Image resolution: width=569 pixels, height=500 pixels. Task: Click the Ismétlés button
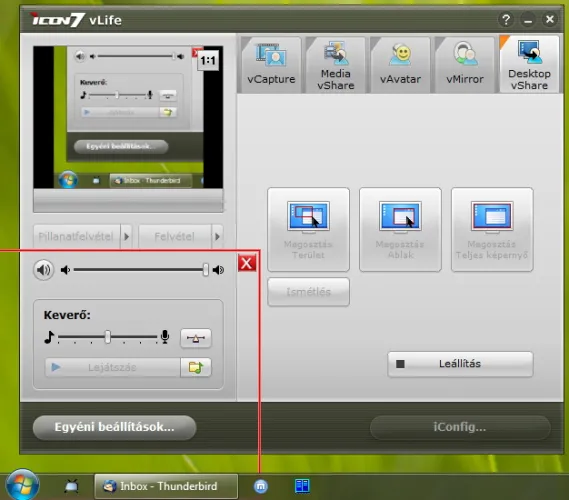pos(308,292)
